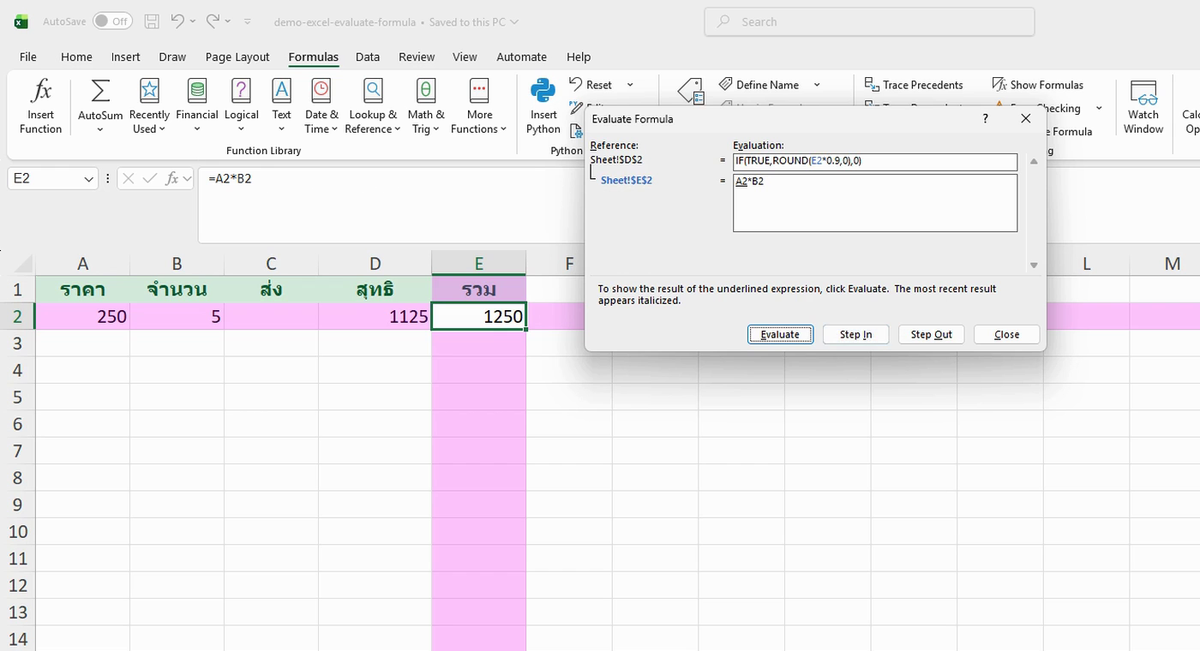Click formula bar text =A2*B2
The image size is (1200, 651).
tap(230, 178)
